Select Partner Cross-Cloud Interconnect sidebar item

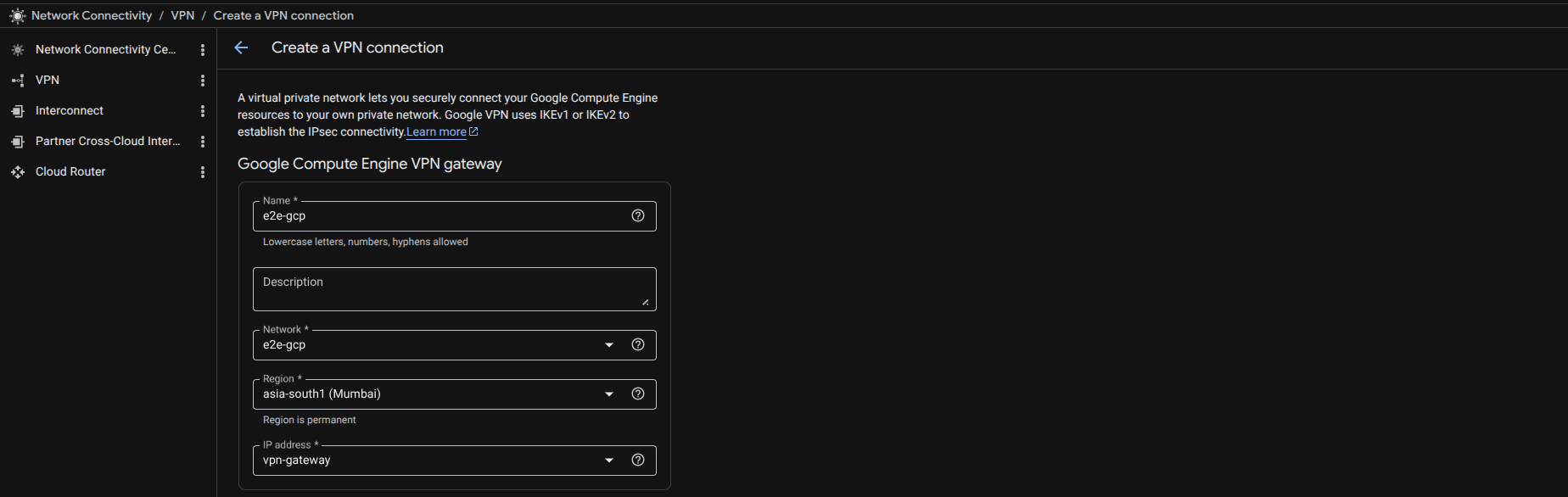[x=108, y=141]
